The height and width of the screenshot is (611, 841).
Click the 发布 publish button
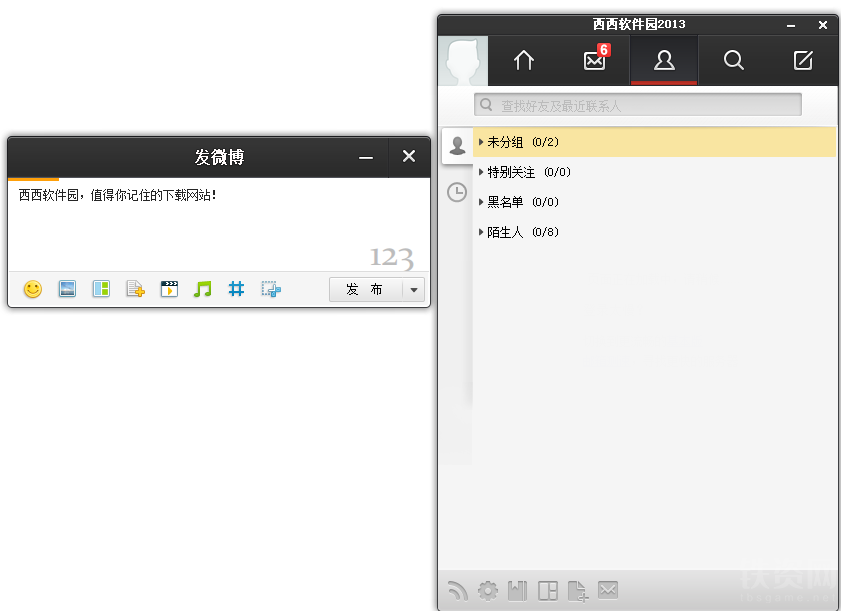coord(365,290)
